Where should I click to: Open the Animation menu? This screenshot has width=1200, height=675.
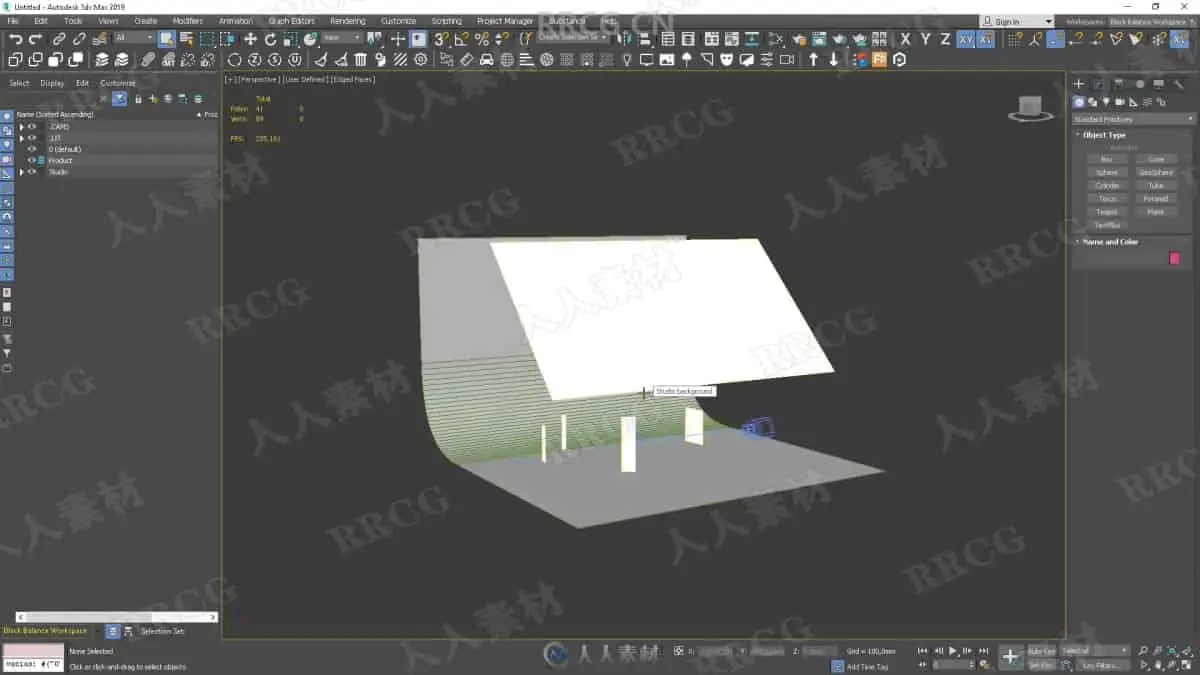[x=236, y=21]
